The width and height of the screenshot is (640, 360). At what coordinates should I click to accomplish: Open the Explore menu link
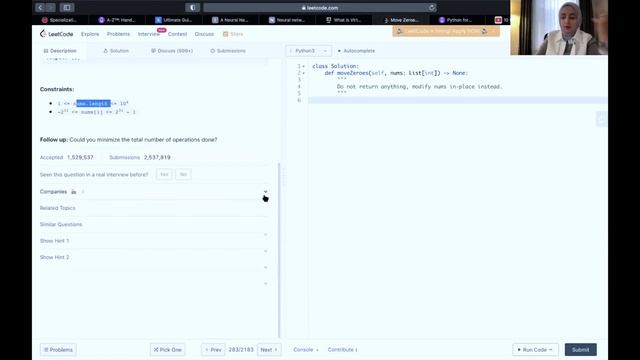pos(90,34)
